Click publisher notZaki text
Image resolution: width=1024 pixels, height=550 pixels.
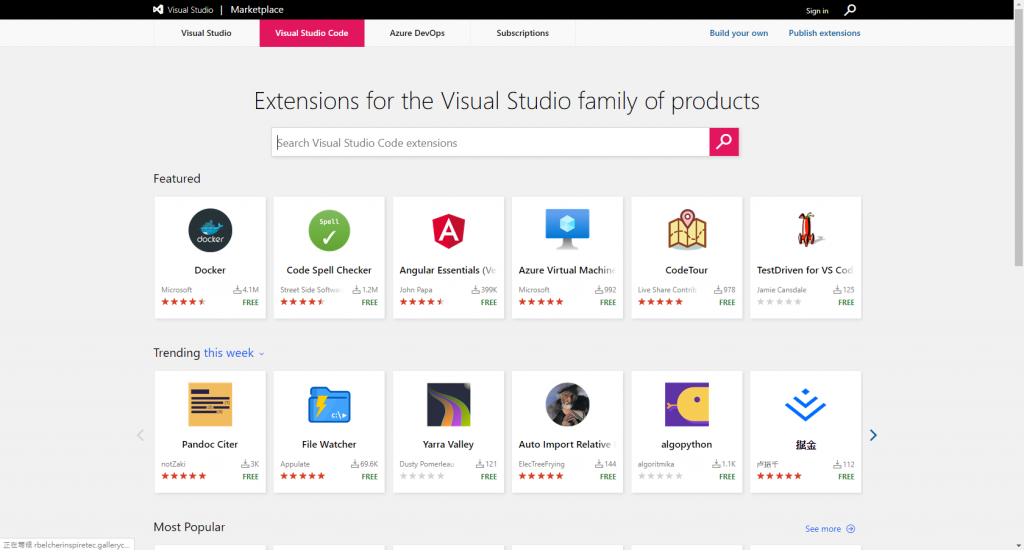click(173, 464)
